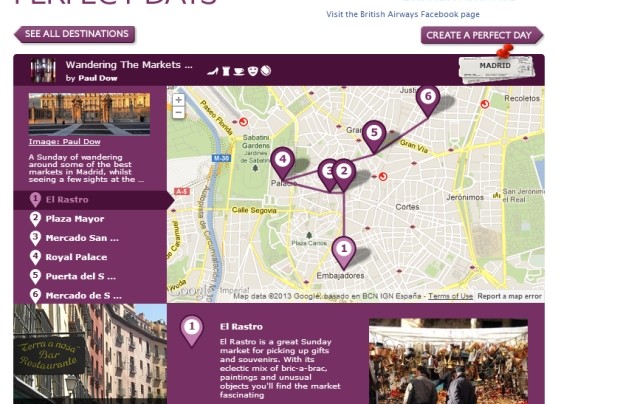Click the Calle Segovia street label
The height and width of the screenshot is (404, 620).
[x=254, y=210]
